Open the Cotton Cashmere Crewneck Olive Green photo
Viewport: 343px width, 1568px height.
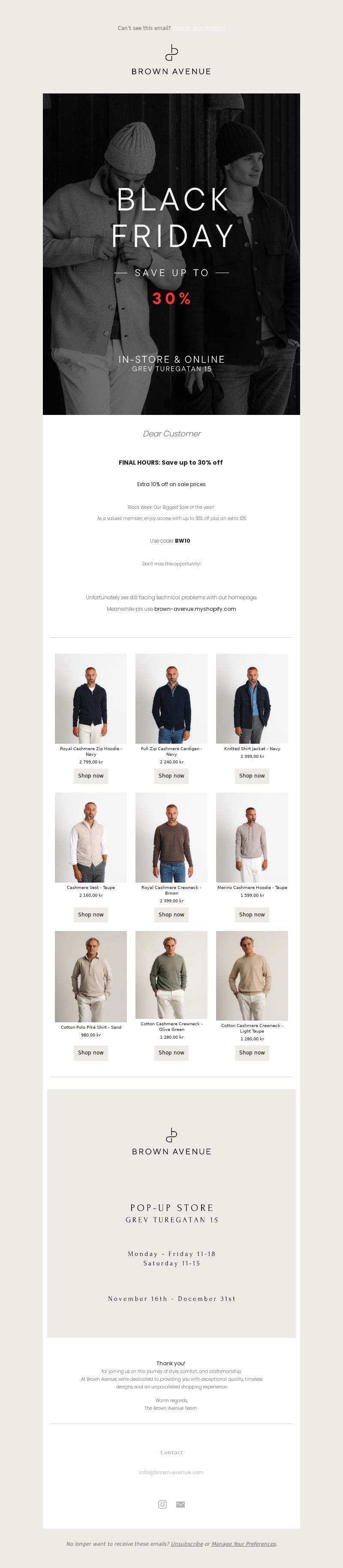coord(171,975)
